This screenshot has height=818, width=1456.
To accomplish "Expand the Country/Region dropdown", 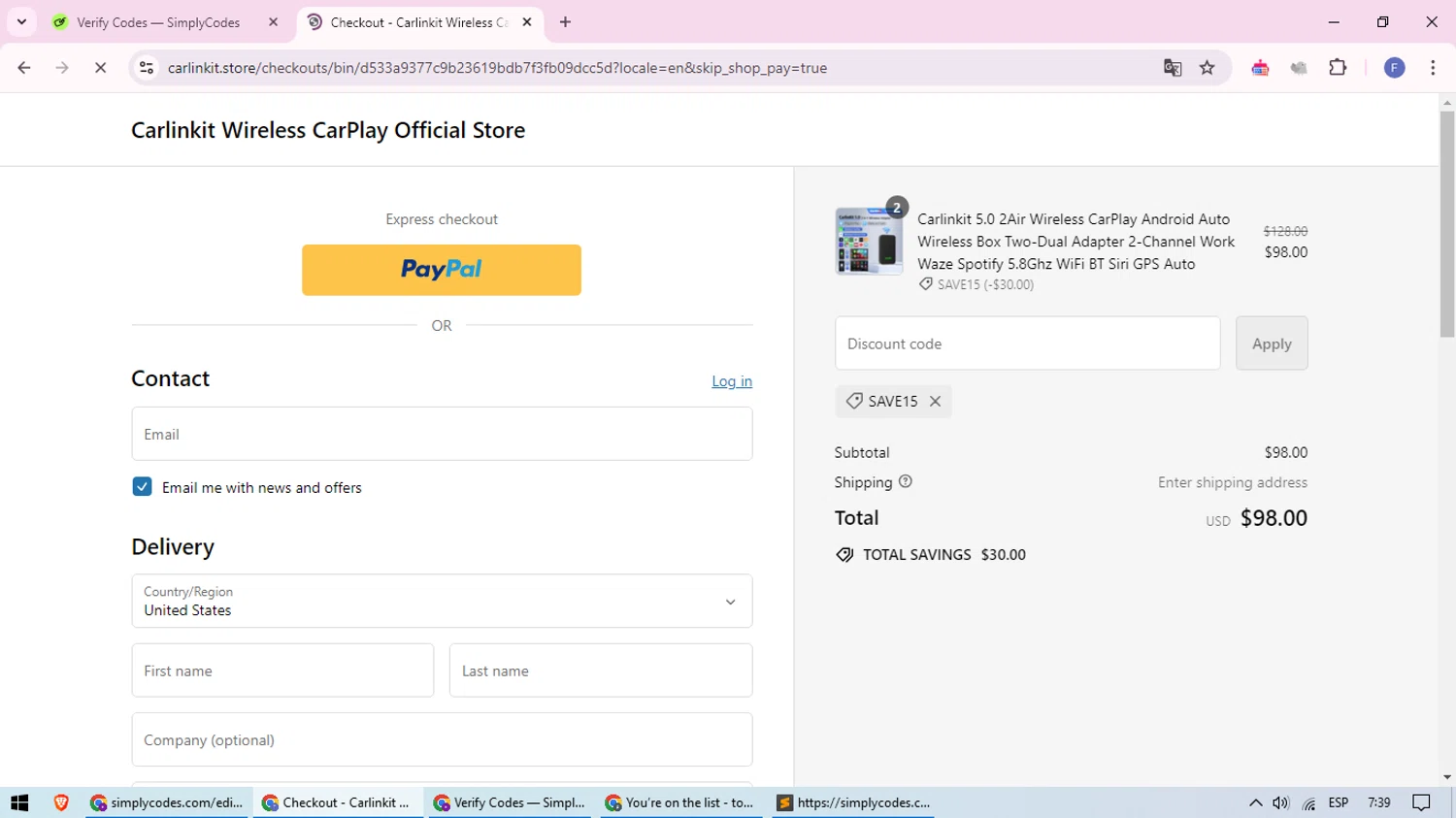I will tap(442, 601).
